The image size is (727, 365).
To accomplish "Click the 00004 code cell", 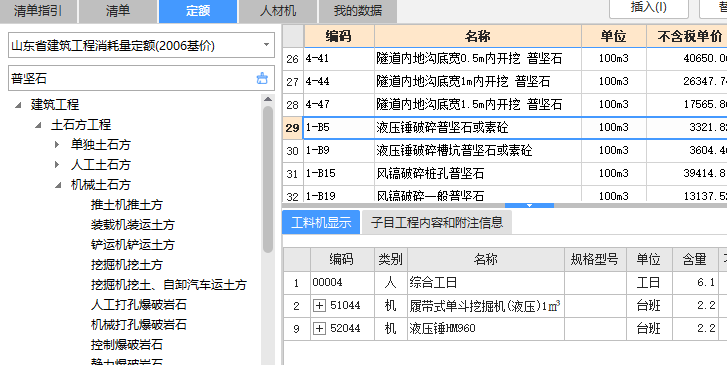I will 342,282.
